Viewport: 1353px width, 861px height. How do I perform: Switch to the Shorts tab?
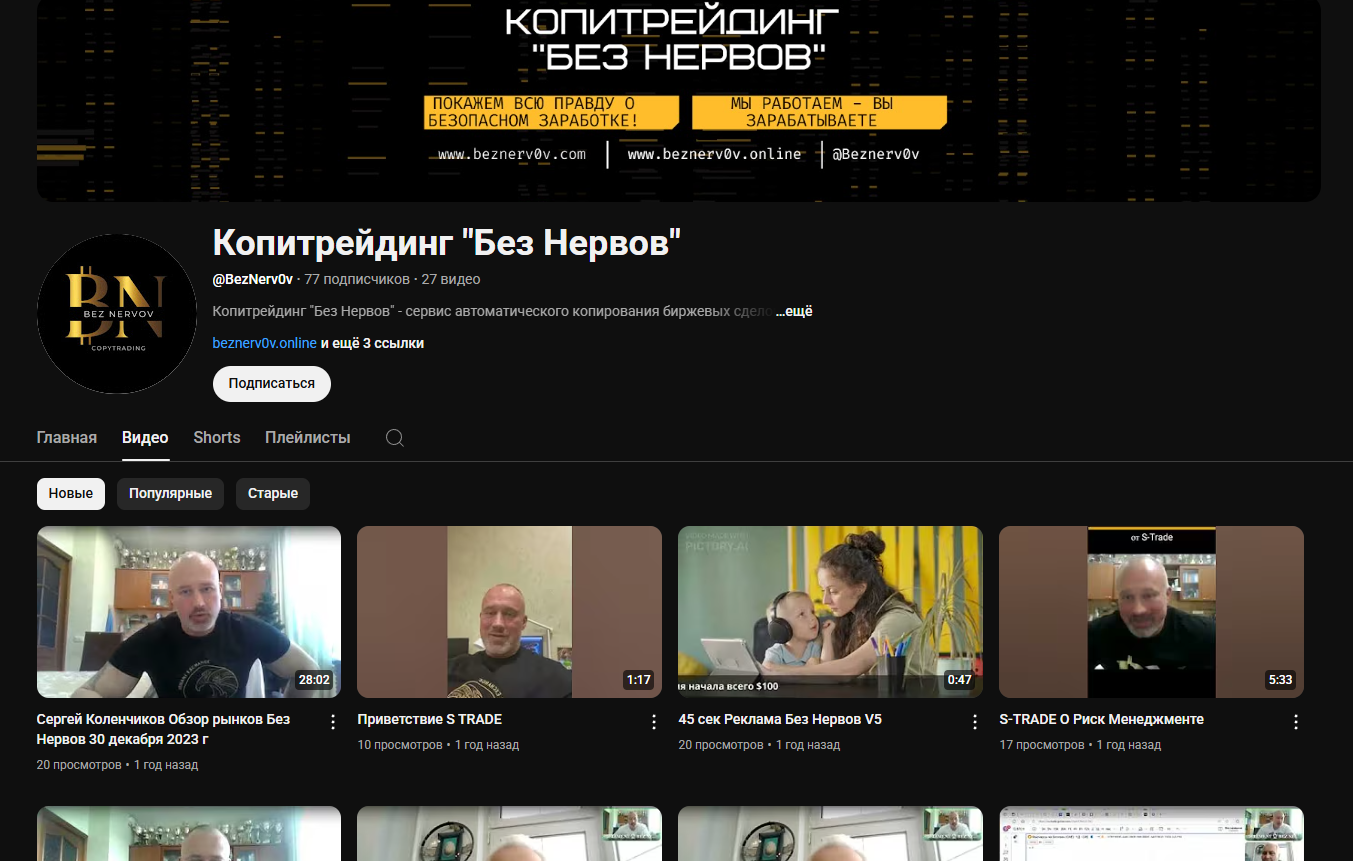216,437
